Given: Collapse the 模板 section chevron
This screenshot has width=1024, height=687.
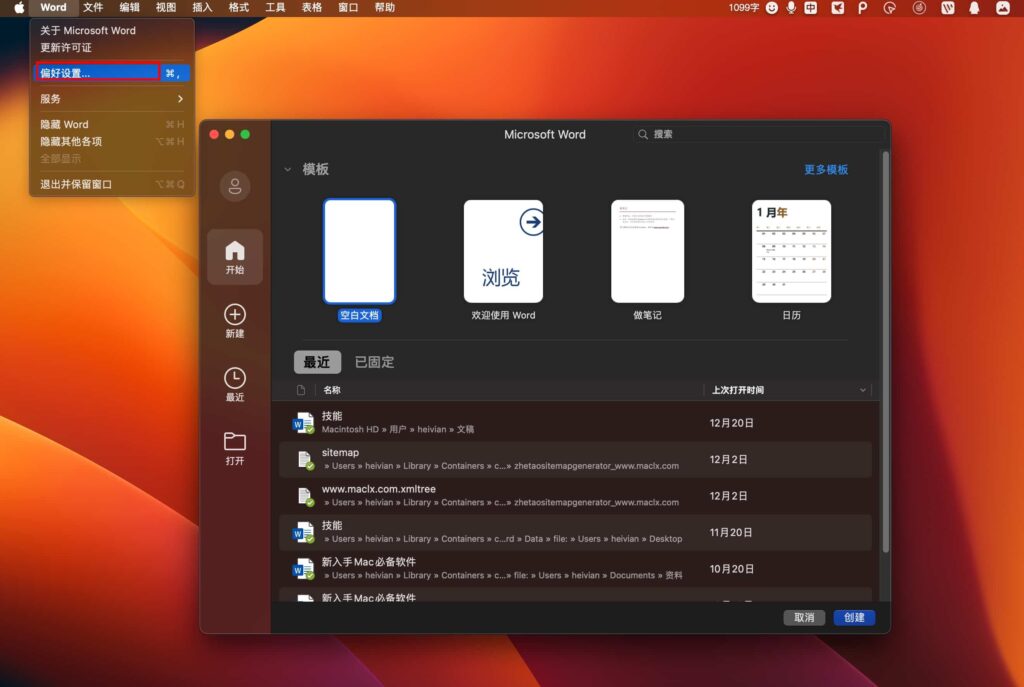Looking at the screenshot, I should (288, 170).
